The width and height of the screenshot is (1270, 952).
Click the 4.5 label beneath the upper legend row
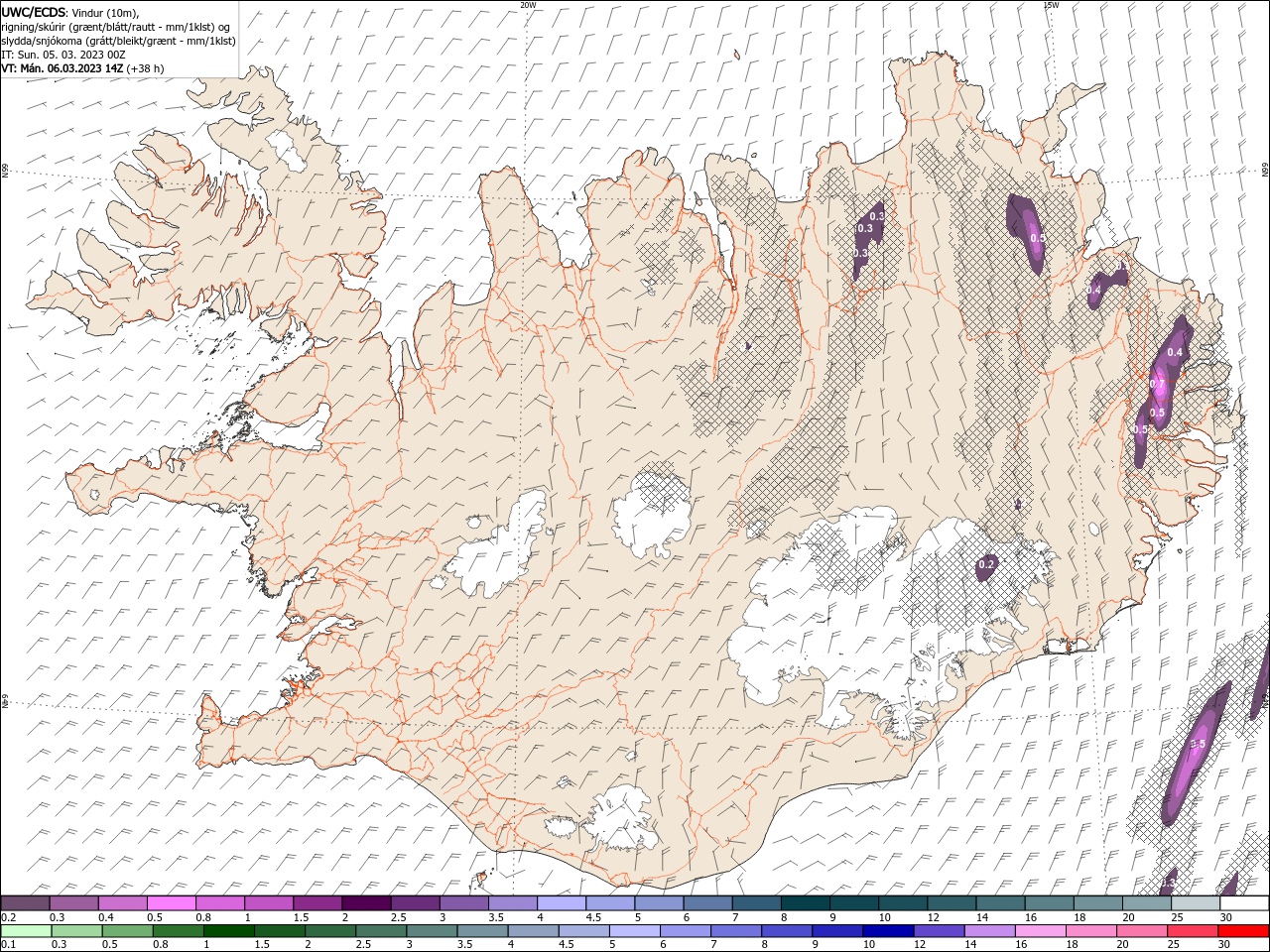(x=593, y=917)
